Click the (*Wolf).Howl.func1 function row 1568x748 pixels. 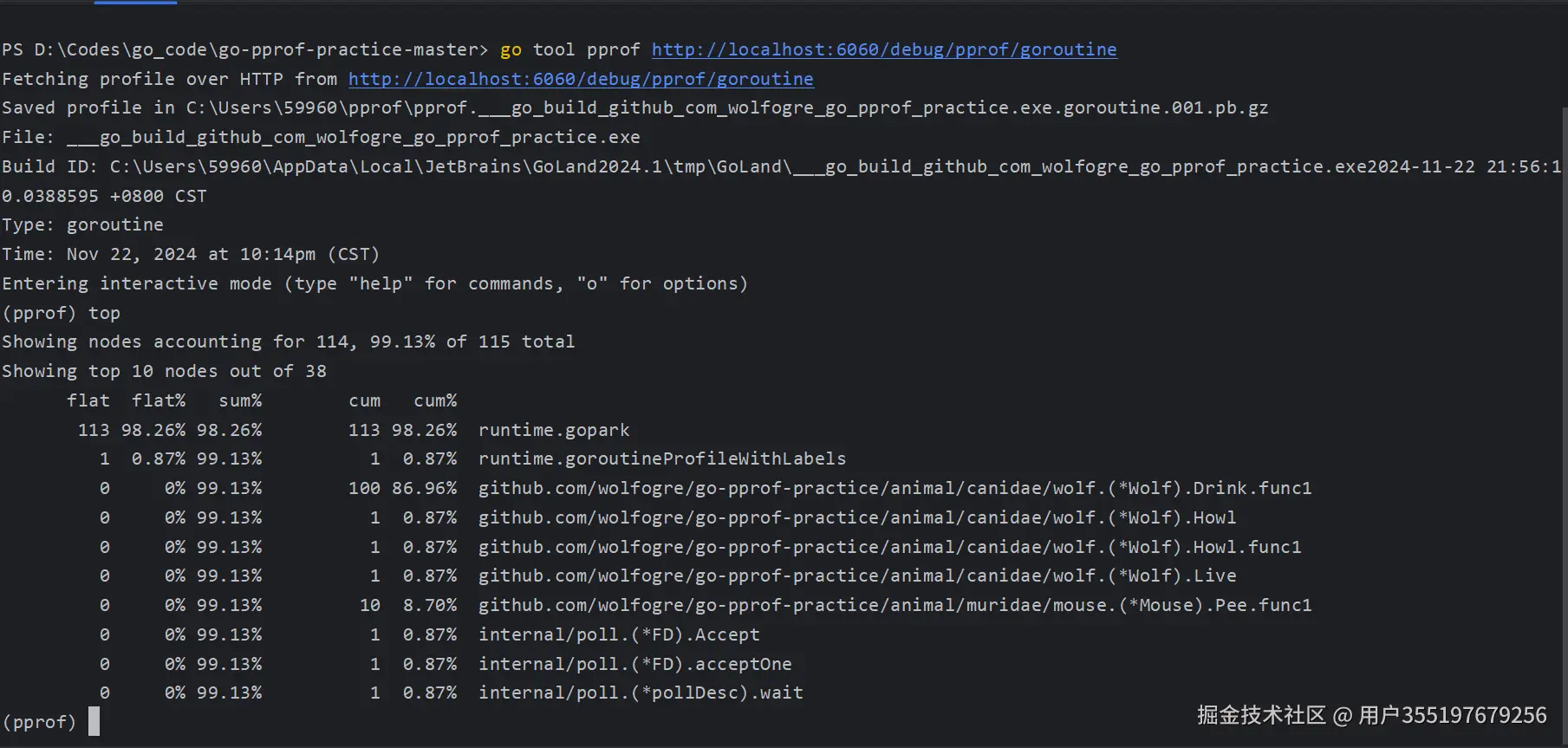(x=889, y=547)
